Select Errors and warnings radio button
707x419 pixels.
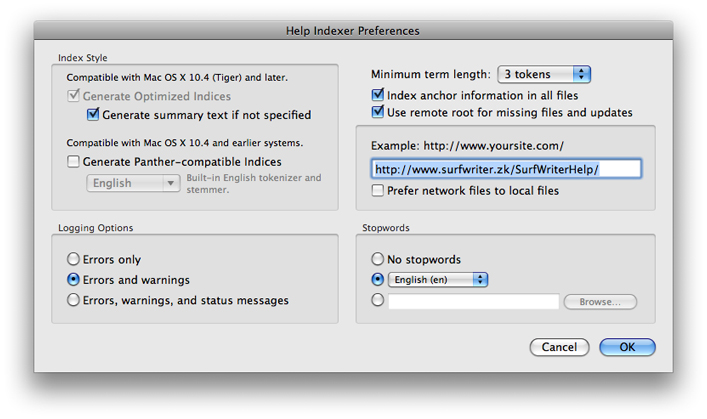pos(73,280)
